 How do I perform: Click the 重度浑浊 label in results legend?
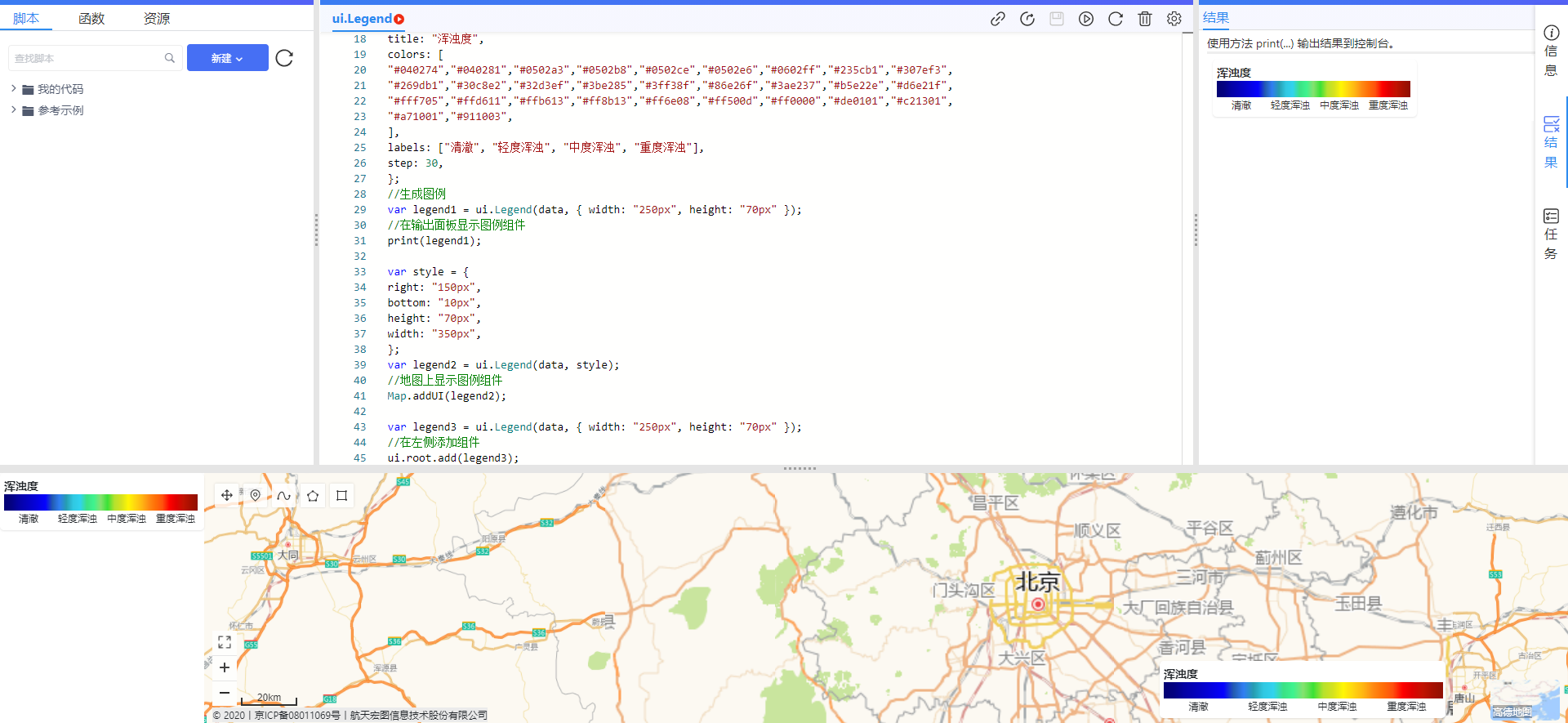click(x=1388, y=105)
